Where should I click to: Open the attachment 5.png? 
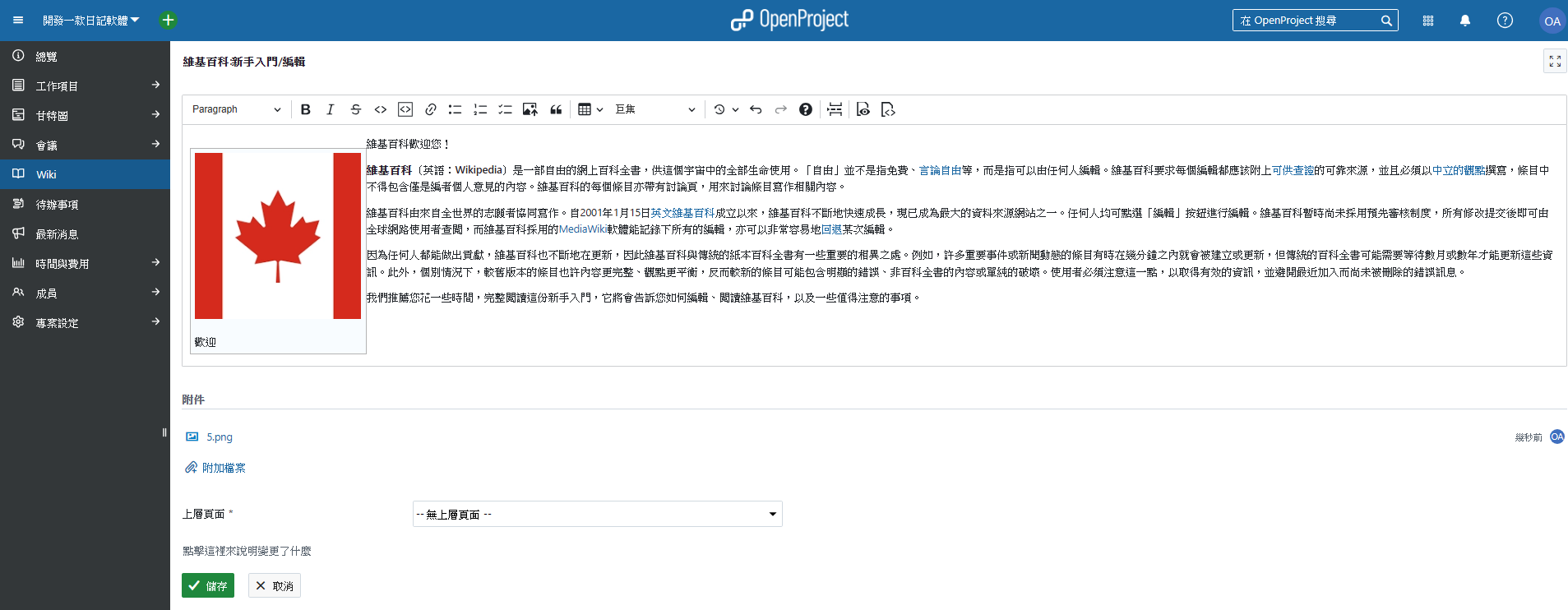[x=220, y=437]
